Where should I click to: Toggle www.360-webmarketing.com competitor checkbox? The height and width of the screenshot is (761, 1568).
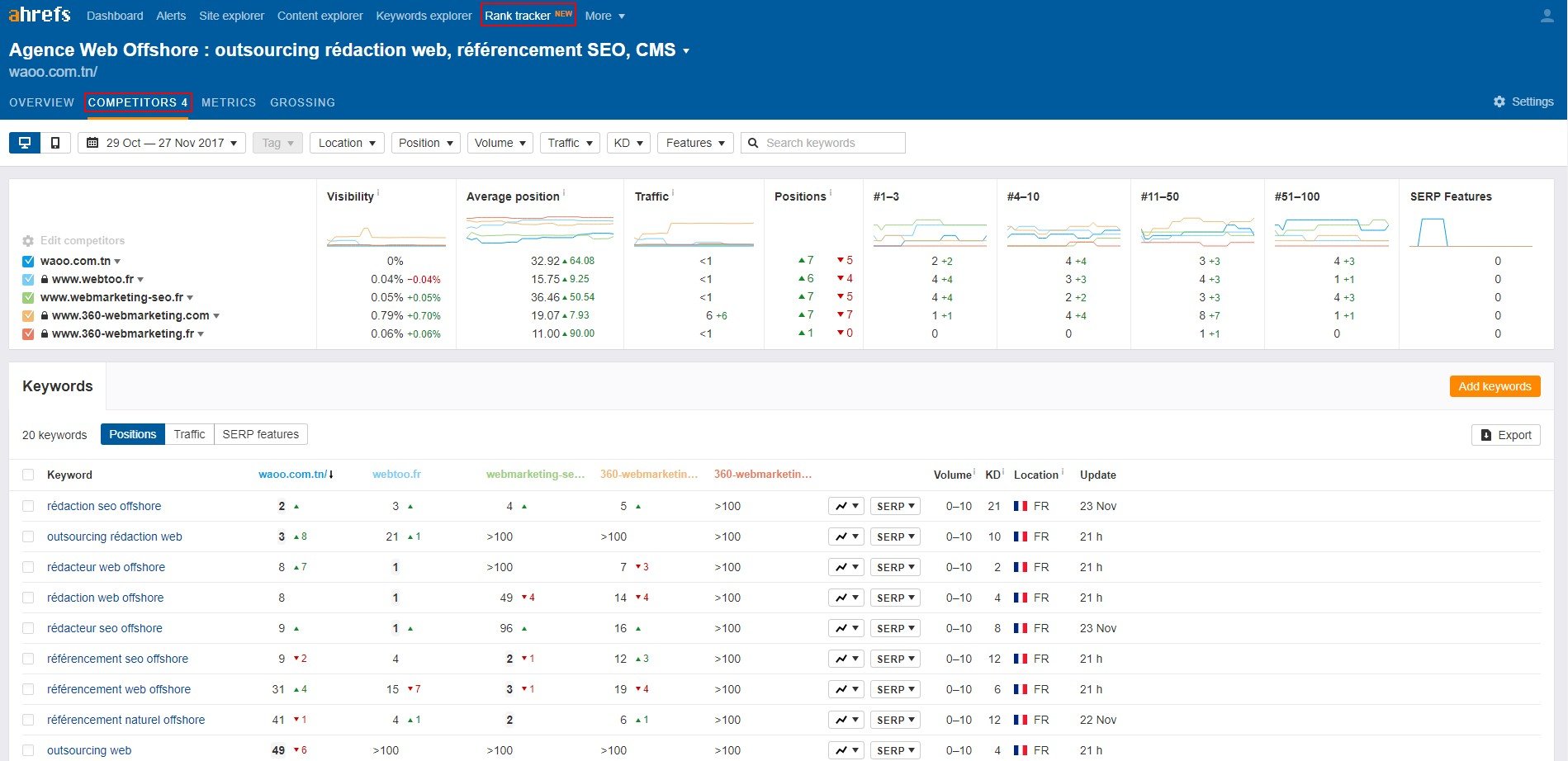pyautogui.click(x=28, y=315)
